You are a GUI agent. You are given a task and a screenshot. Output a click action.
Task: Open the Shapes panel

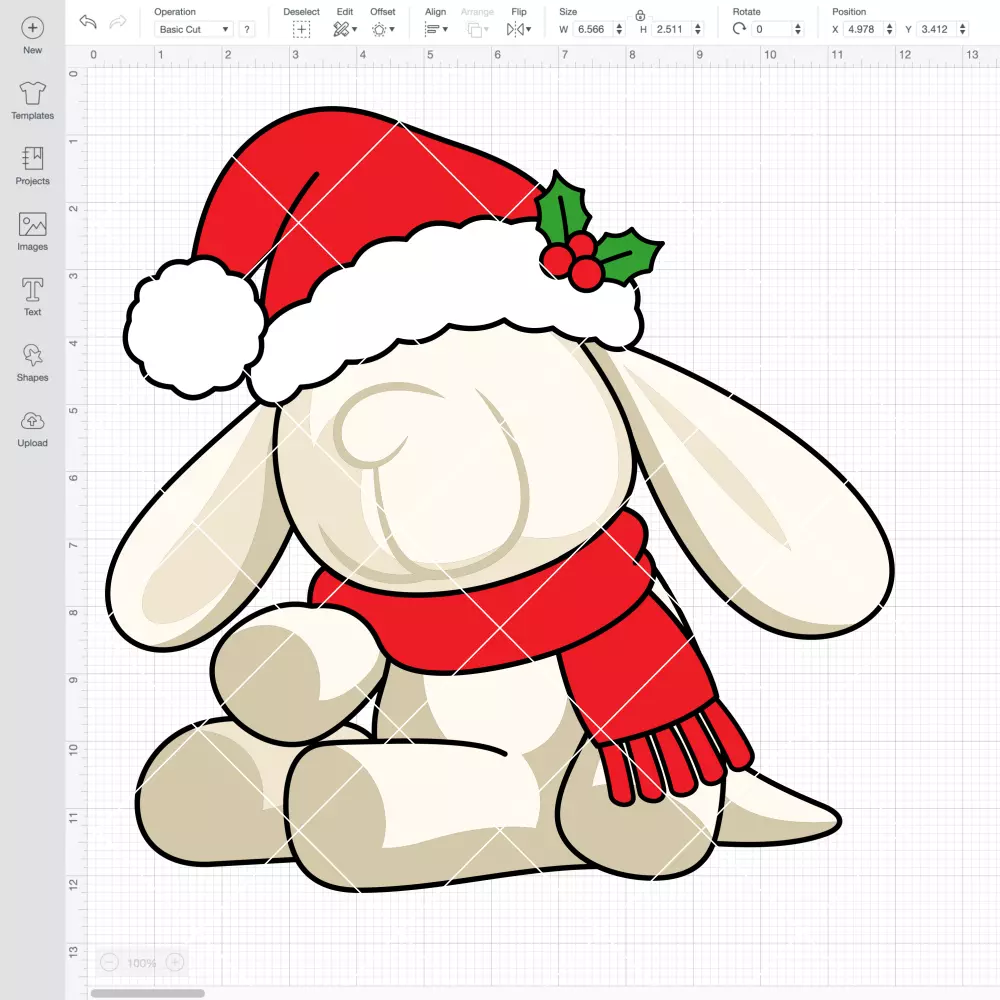click(x=33, y=362)
